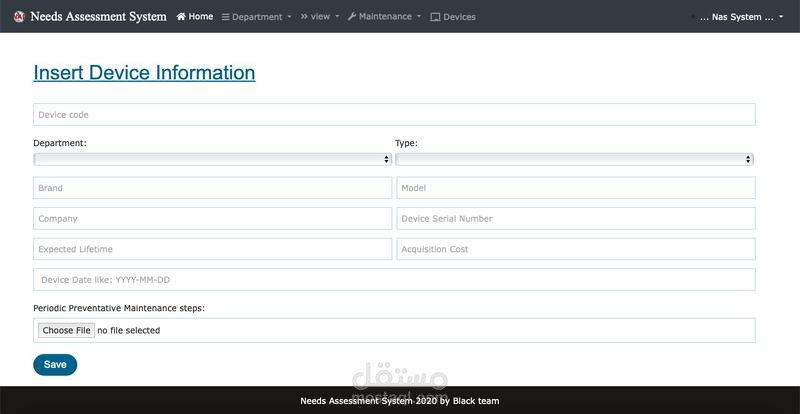800x414 pixels.
Task: Click the Type: label
Action: click(406, 143)
